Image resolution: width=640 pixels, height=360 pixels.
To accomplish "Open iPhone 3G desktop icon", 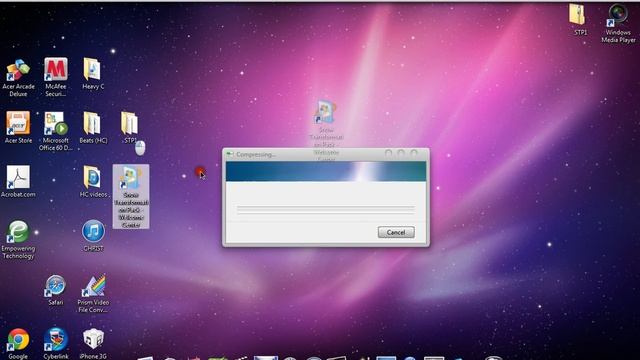I will (93, 344).
